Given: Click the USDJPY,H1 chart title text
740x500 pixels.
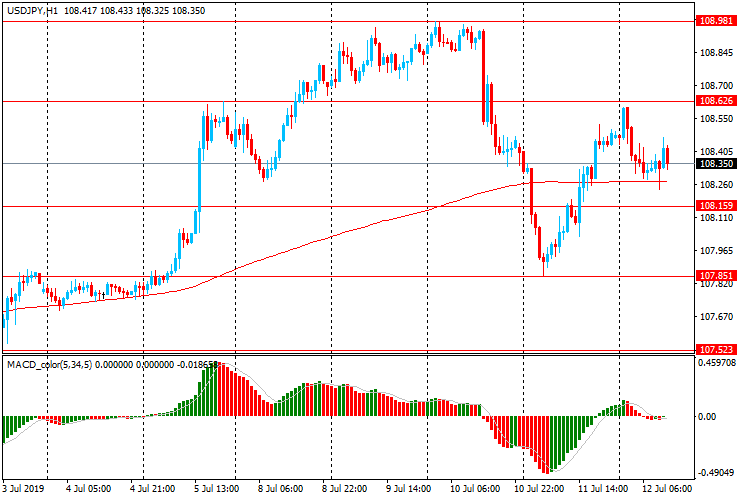Looking at the screenshot, I should coord(33,10).
